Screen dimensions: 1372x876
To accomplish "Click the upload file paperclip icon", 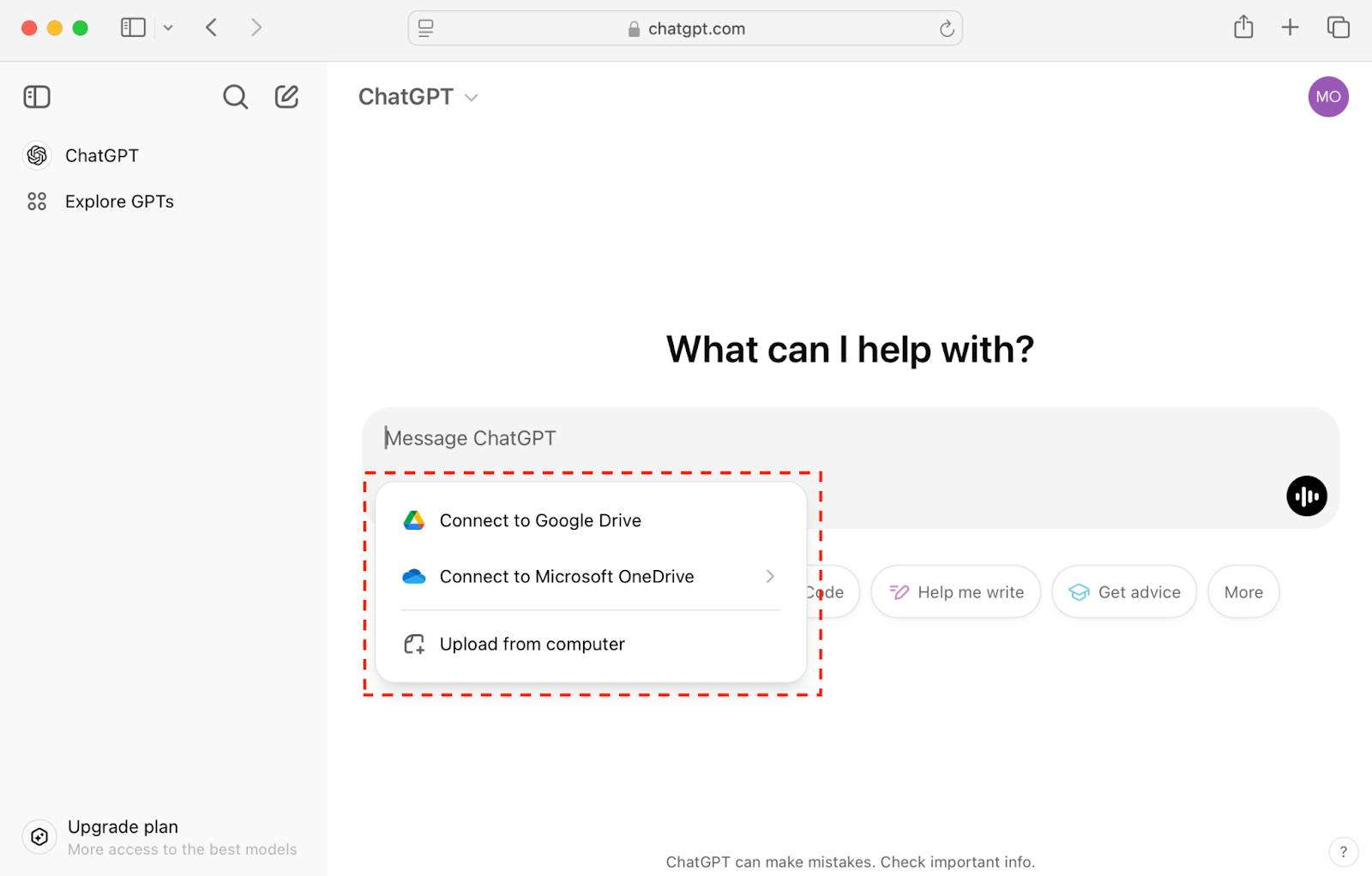I will tap(414, 644).
